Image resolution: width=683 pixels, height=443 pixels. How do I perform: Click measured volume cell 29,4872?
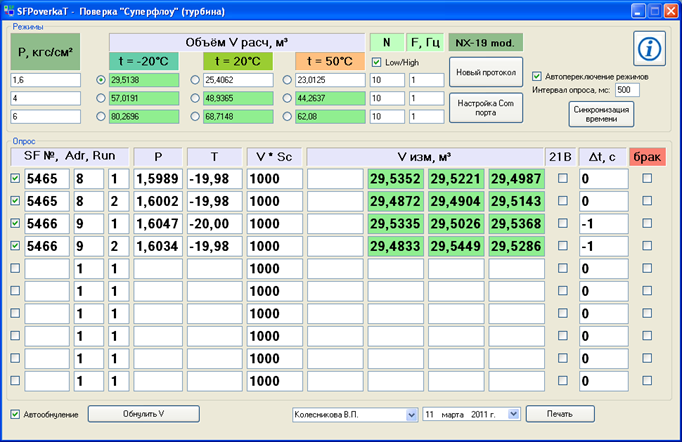click(396, 201)
